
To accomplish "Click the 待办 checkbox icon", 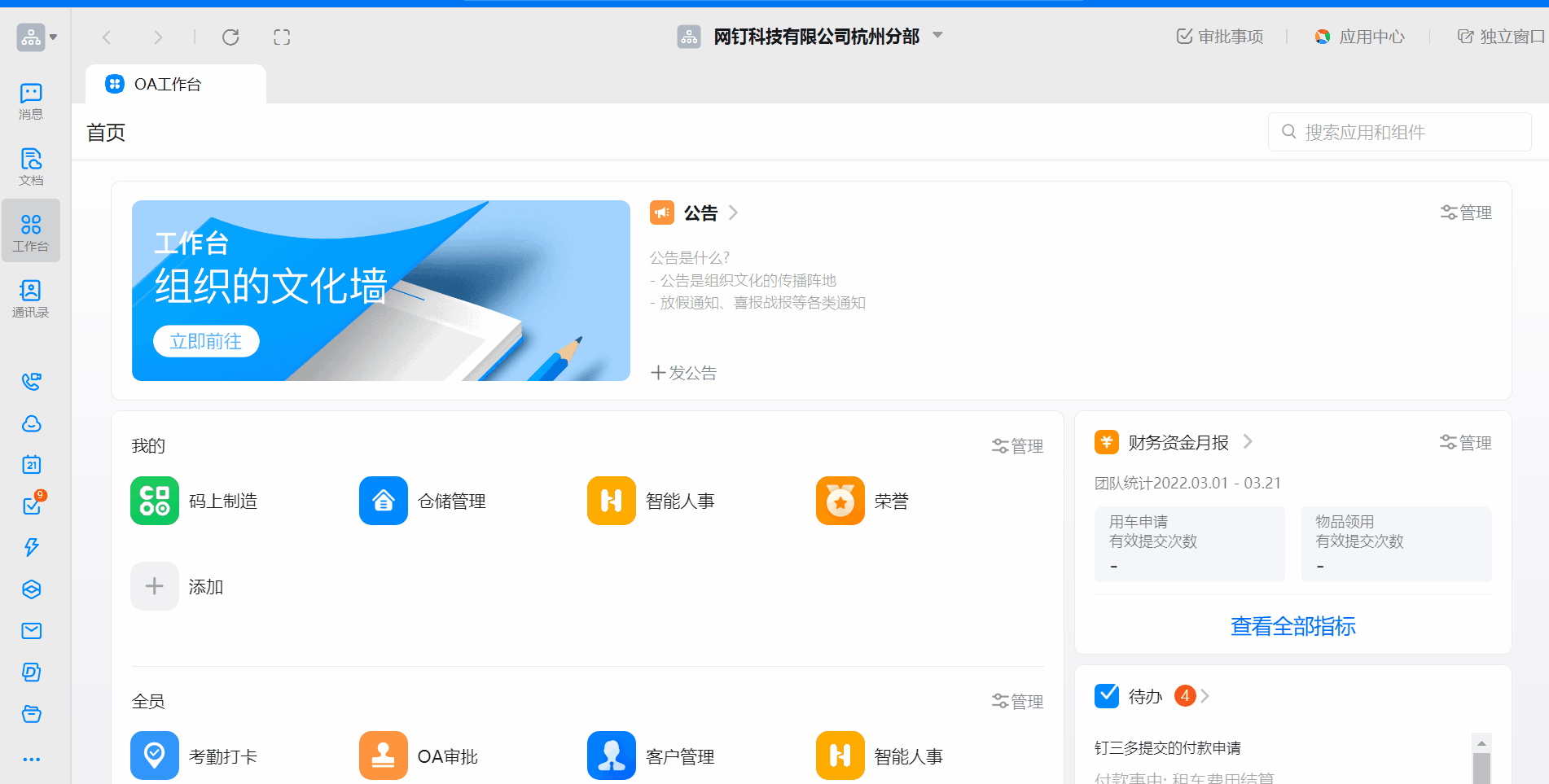I will click(x=1107, y=696).
